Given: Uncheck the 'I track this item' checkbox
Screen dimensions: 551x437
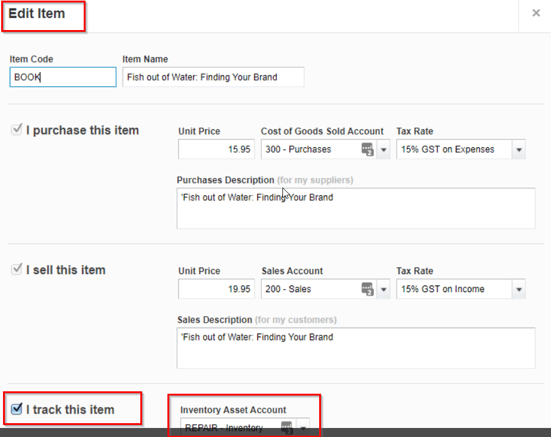Looking at the screenshot, I should tap(16, 409).
